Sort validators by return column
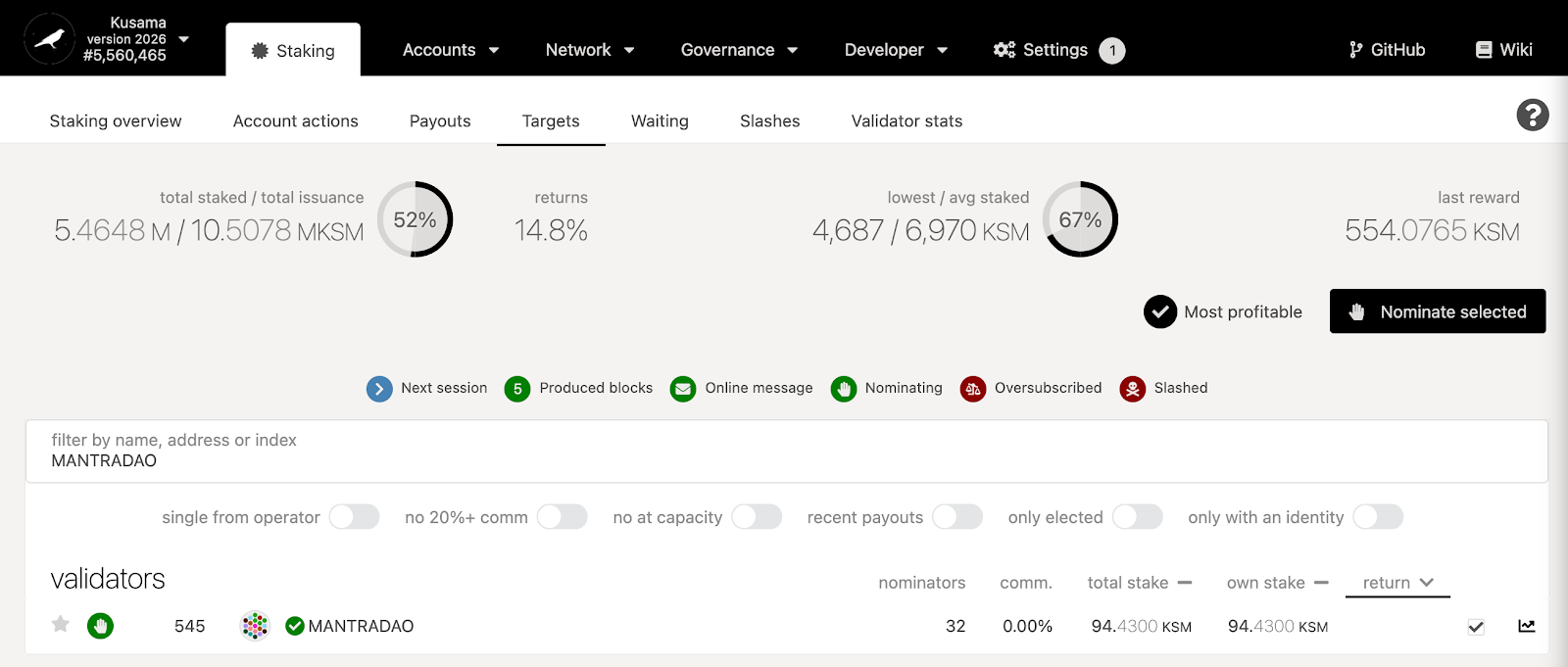This screenshot has width=1568, height=667. 1398,583
